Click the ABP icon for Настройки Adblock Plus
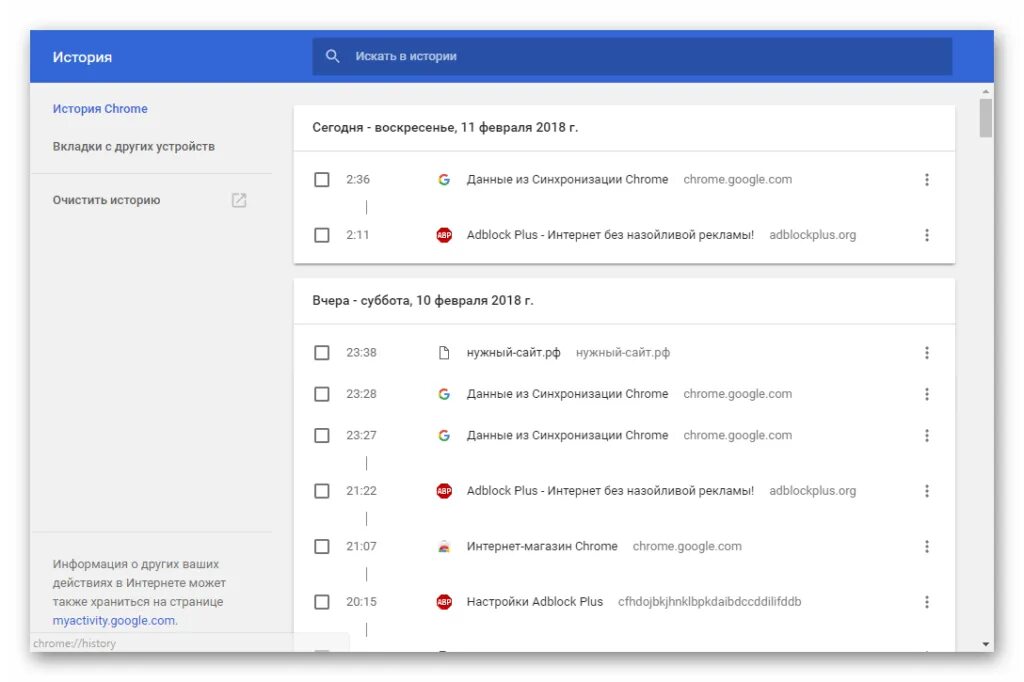 pos(444,602)
